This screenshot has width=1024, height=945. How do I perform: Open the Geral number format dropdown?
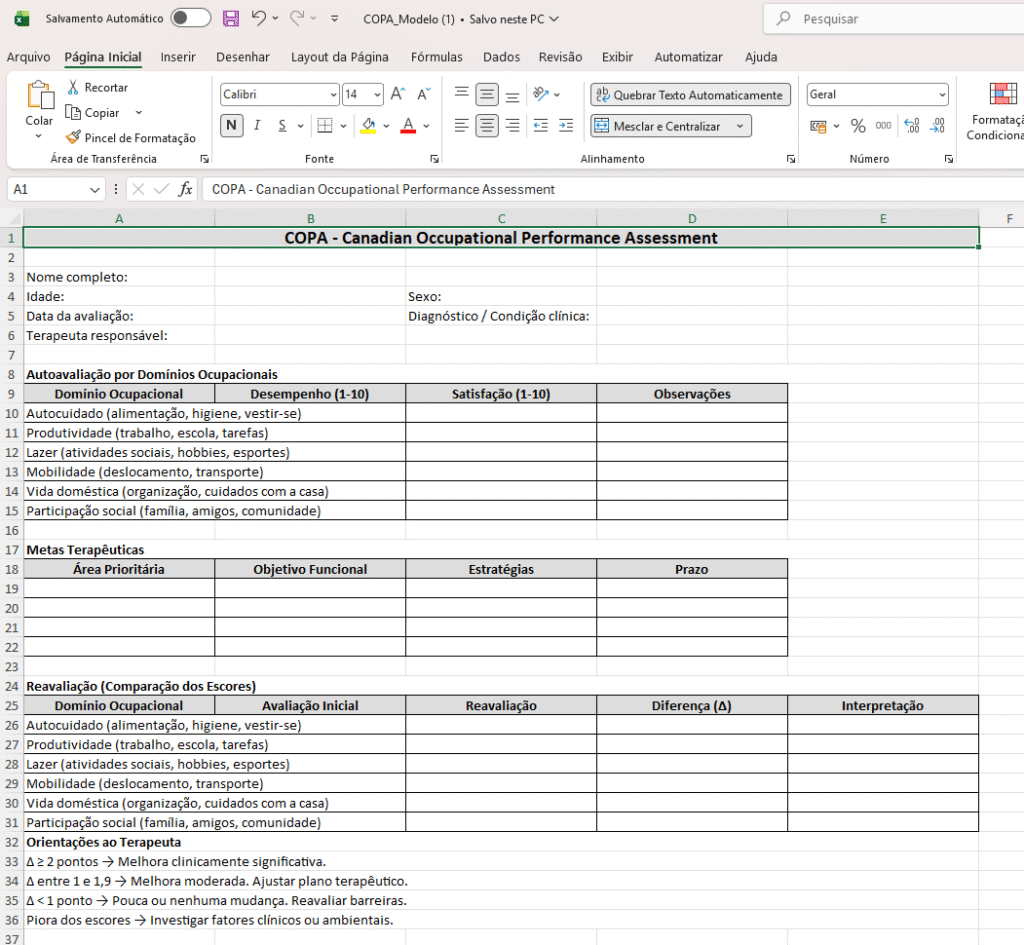(942, 95)
